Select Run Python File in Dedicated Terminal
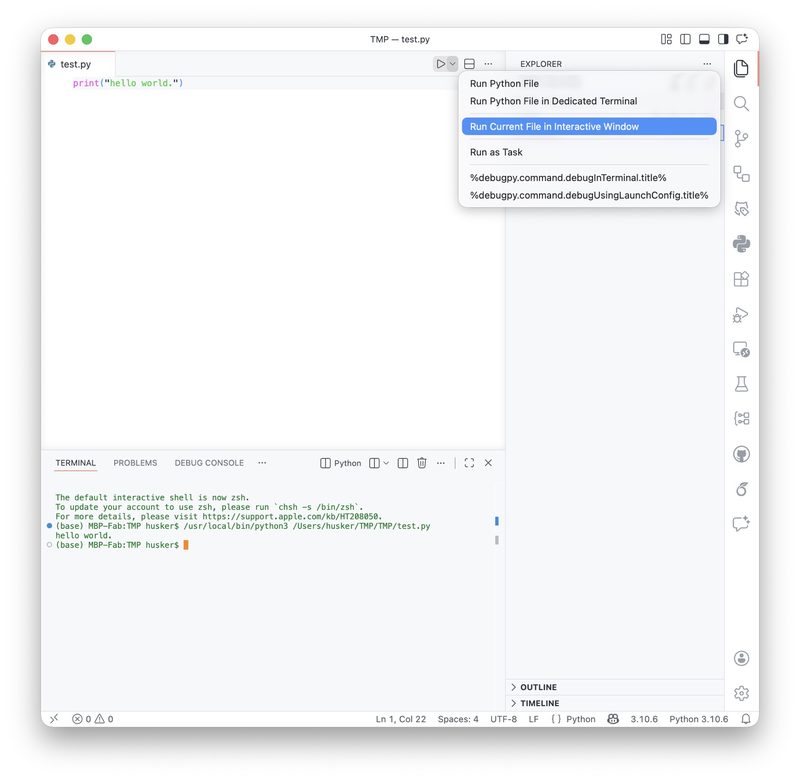This screenshot has height=781, width=800. click(x=589, y=101)
